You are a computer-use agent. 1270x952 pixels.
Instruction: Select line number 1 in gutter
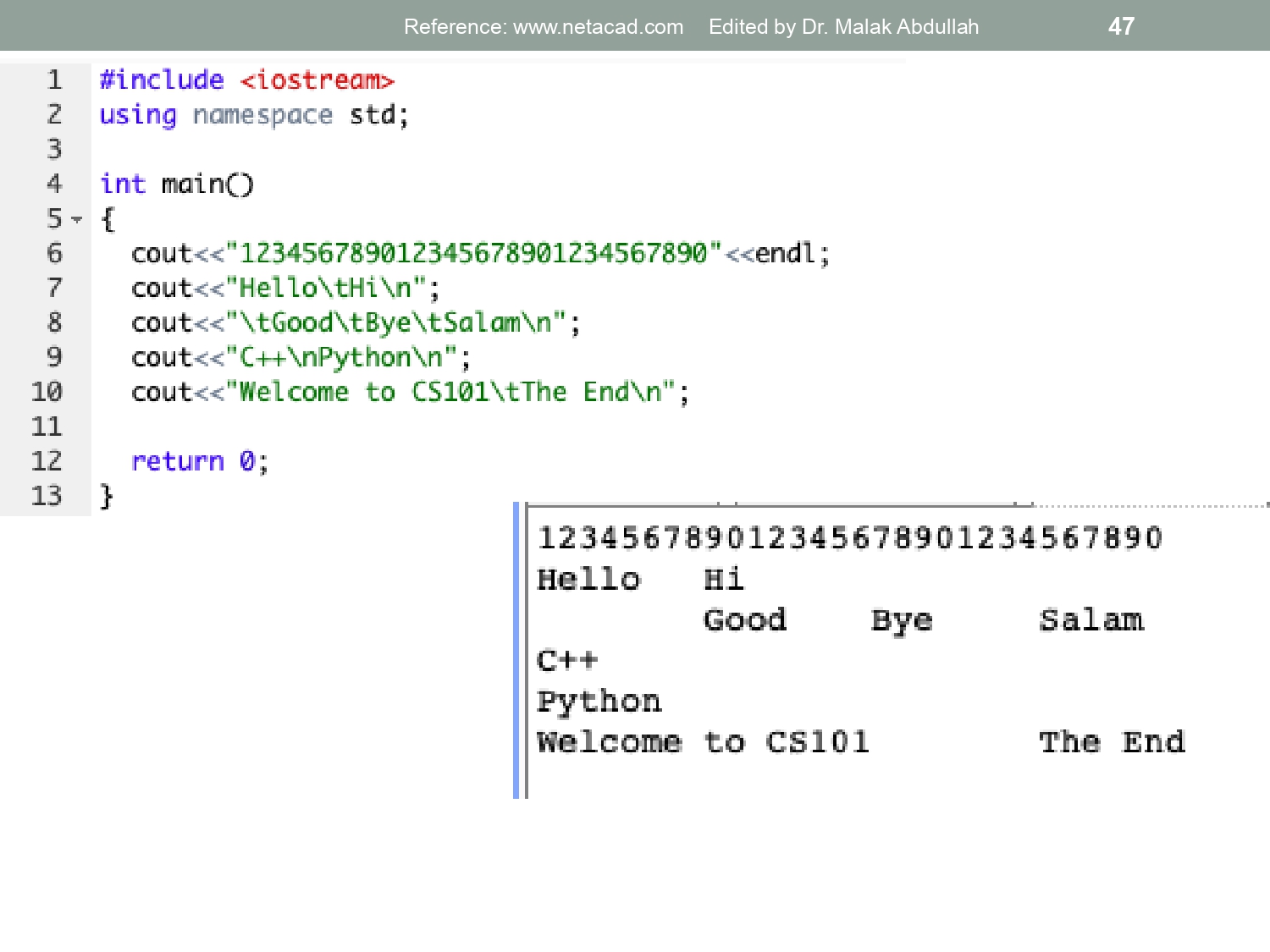[x=54, y=80]
